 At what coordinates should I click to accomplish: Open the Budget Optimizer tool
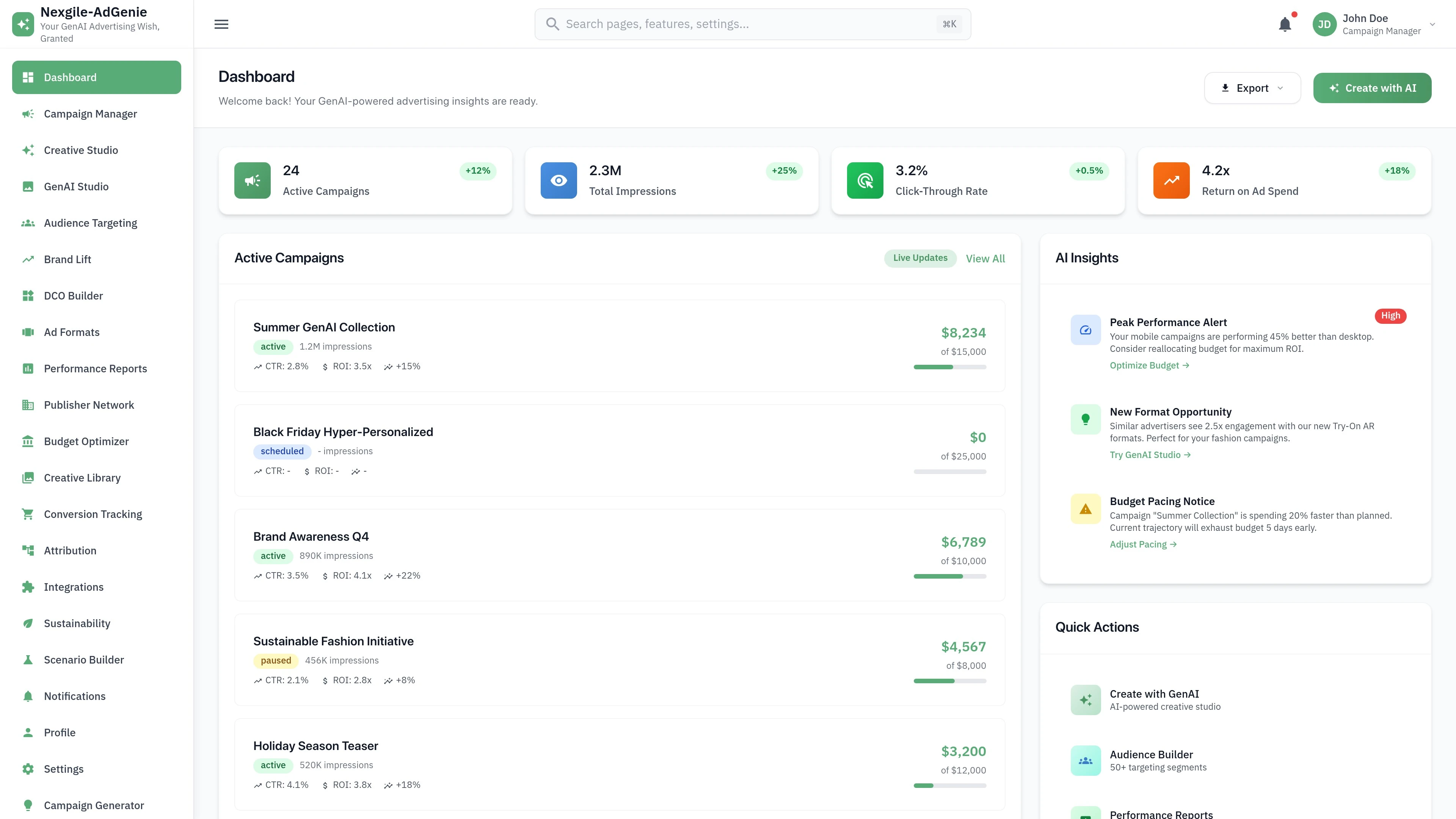pos(86,441)
